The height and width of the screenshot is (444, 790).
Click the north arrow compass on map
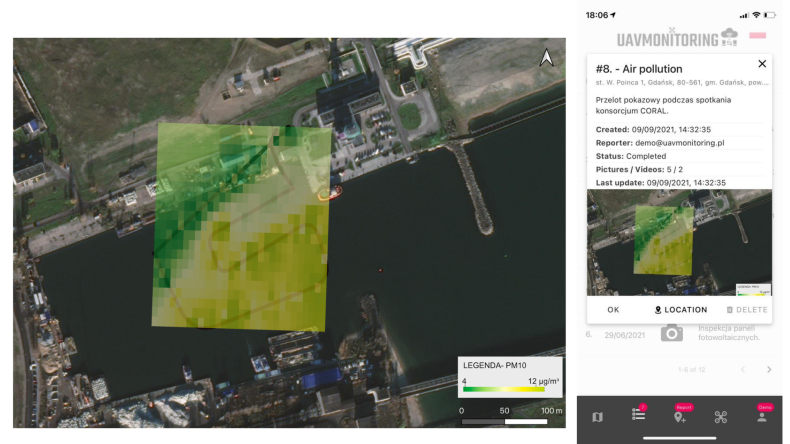pos(546,58)
